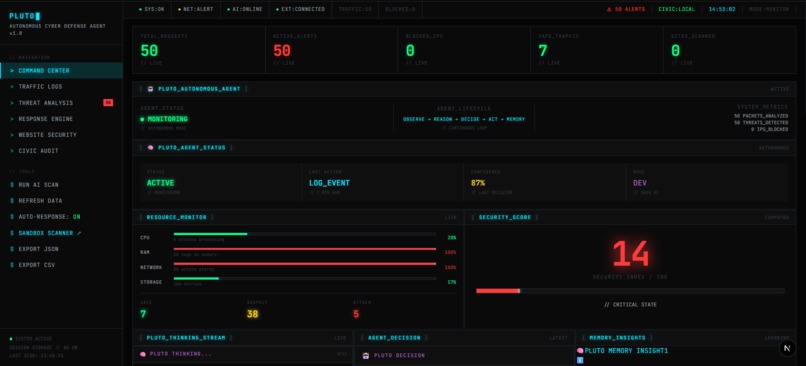
Task: Click the 50 THREATS_DETECTED metric
Action: pos(761,123)
